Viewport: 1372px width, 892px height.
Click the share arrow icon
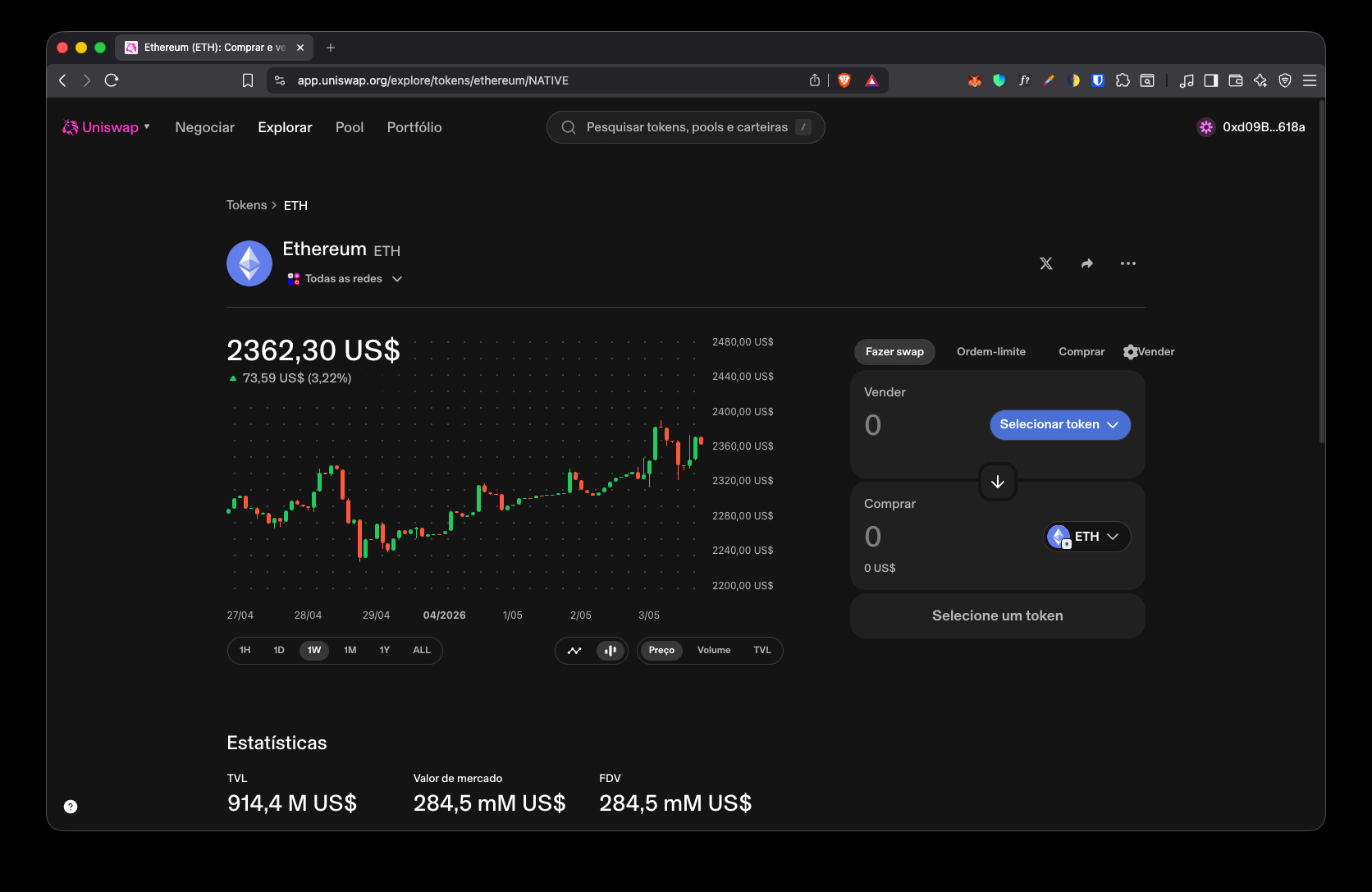[1087, 263]
